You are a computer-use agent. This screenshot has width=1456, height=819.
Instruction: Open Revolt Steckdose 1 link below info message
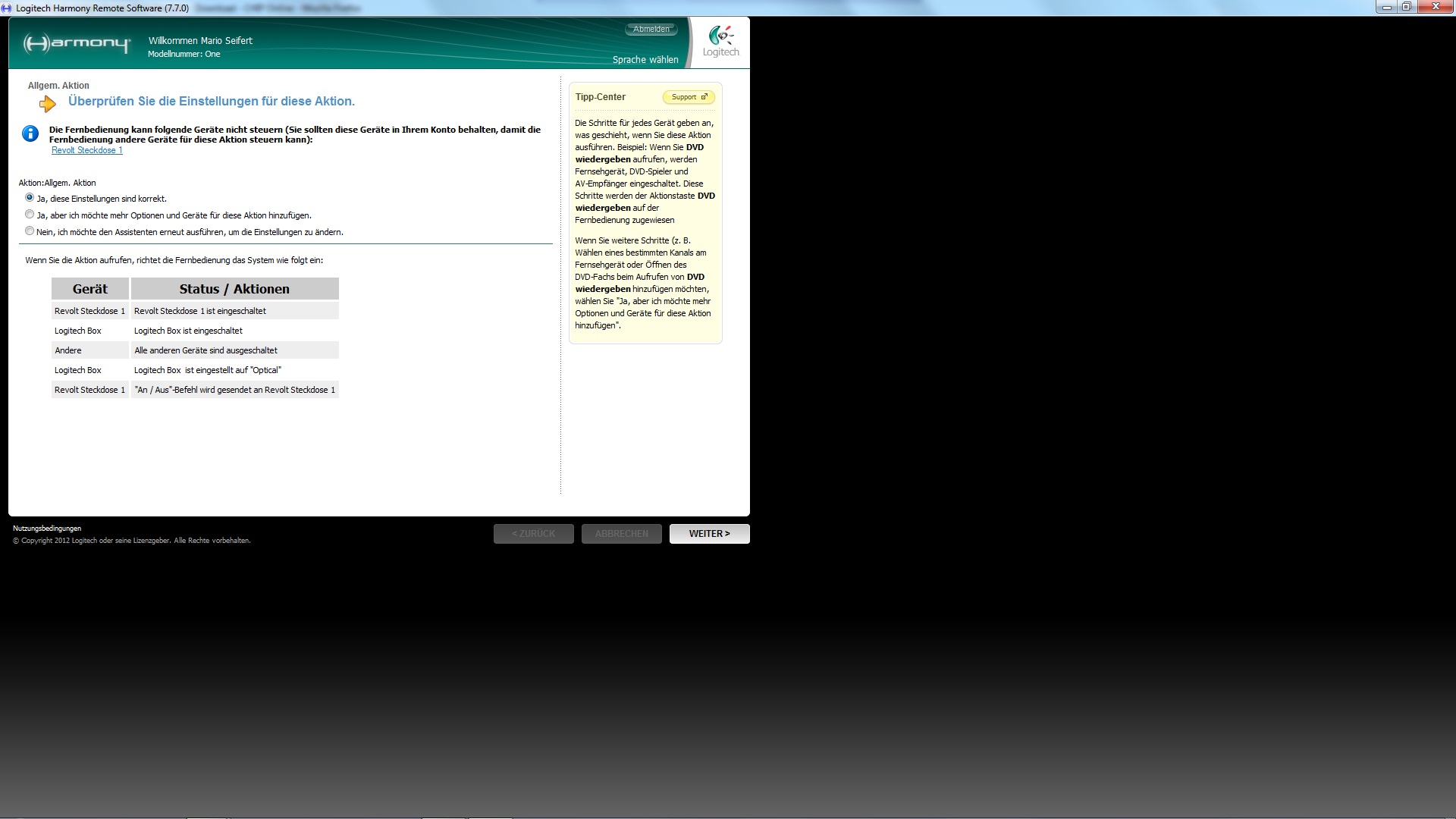point(86,150)
